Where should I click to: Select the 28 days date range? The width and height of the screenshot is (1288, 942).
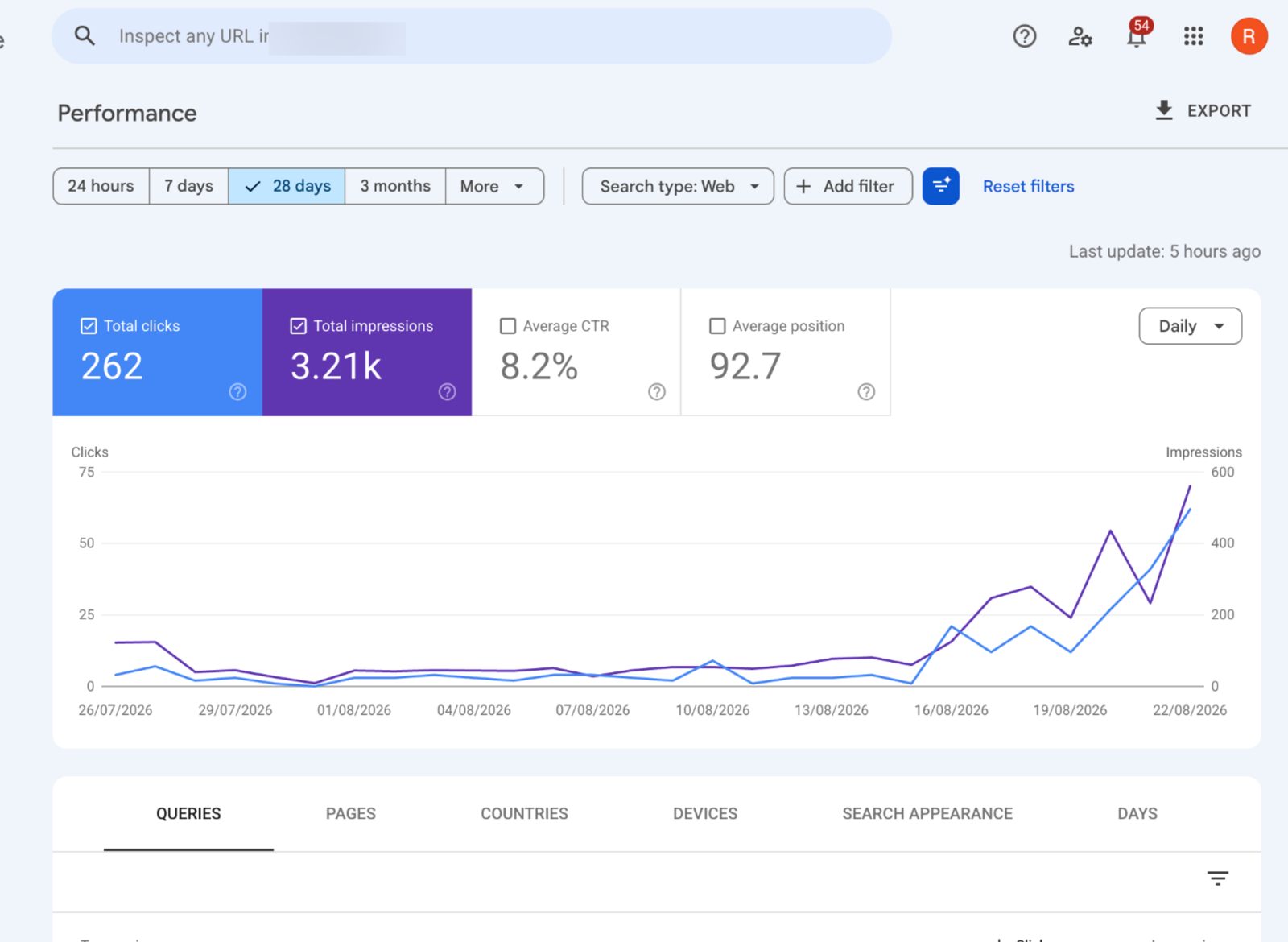click(287, 186)
